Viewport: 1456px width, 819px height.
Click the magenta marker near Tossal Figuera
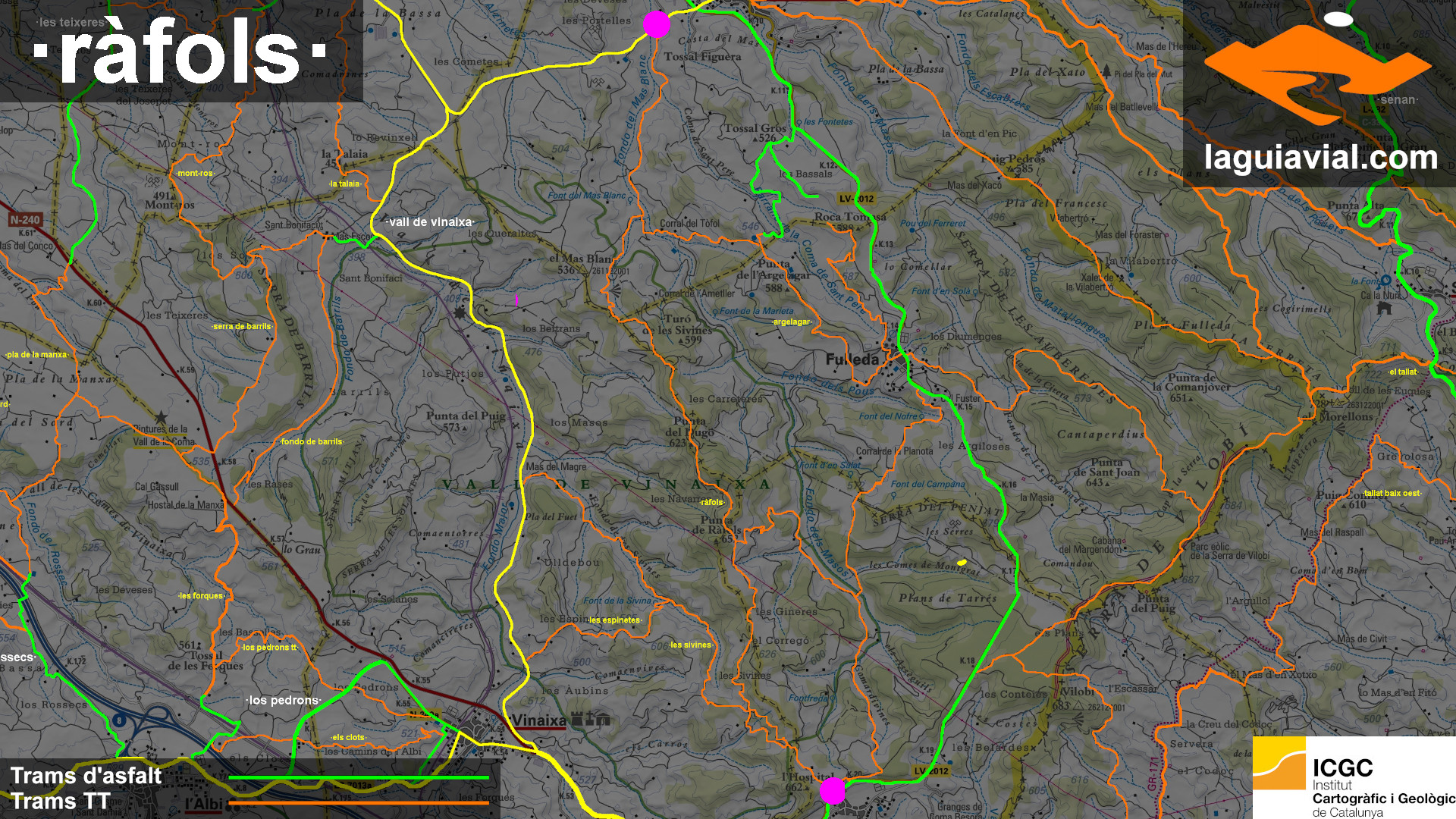(657, 24)
